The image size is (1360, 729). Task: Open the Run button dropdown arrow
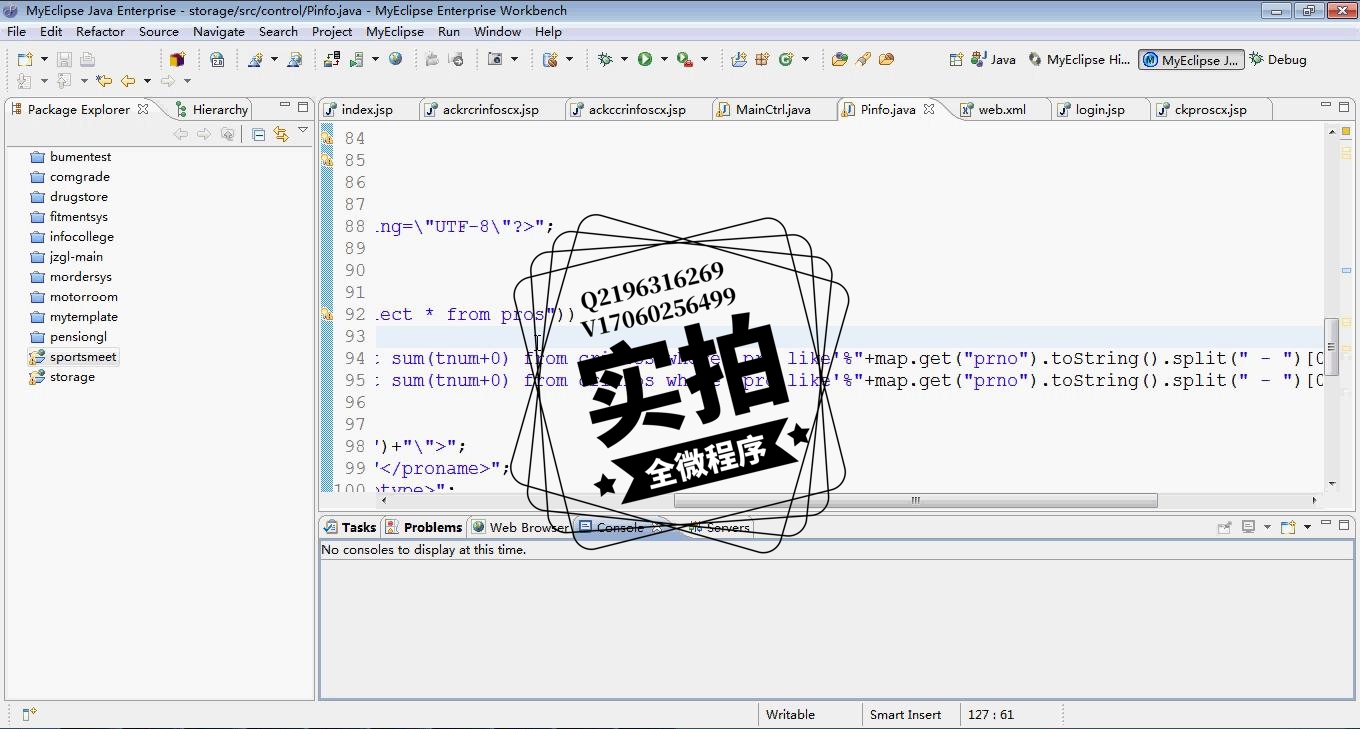pos(663,59)
